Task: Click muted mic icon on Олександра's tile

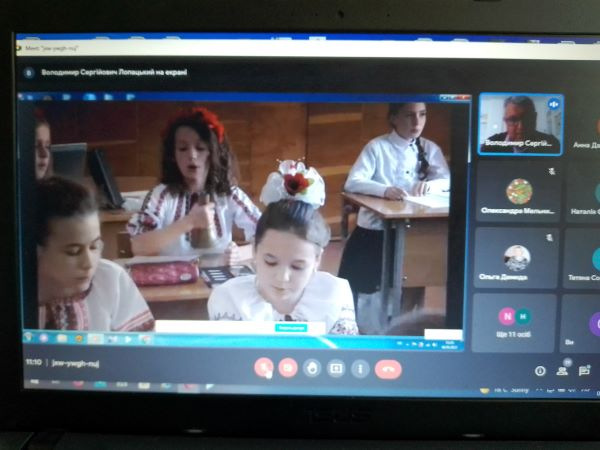Action: coord(551,171)
